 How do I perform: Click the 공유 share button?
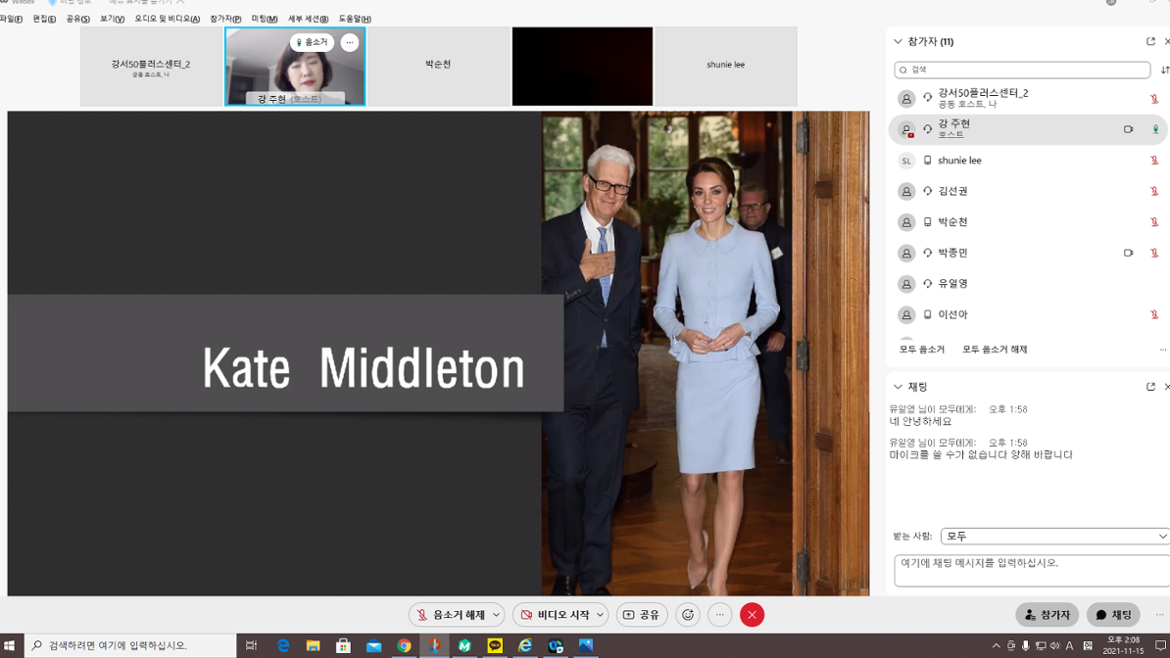point(641,615)
